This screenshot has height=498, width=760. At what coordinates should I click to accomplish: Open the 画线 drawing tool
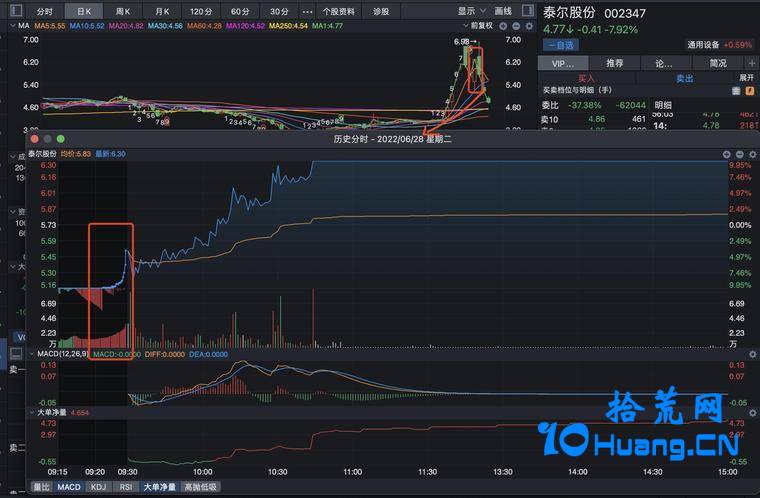click(x=503, y=11)
